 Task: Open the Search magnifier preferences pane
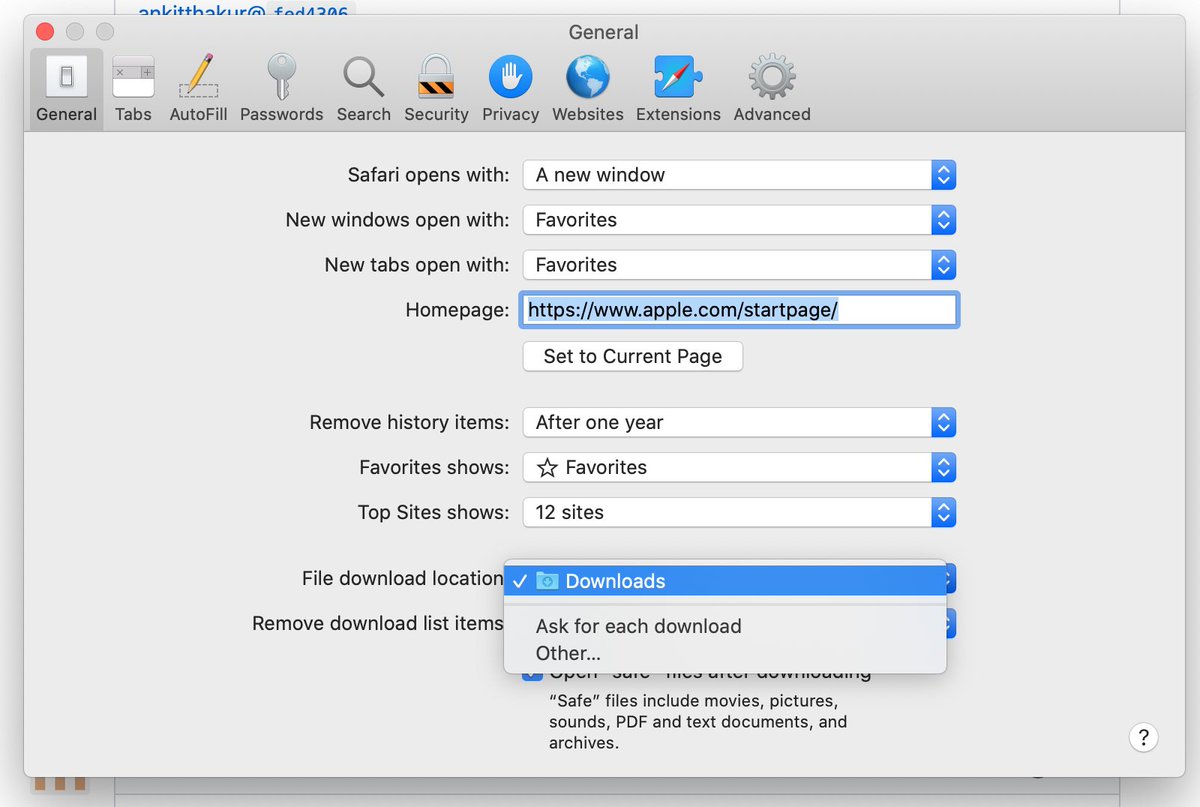363,89
